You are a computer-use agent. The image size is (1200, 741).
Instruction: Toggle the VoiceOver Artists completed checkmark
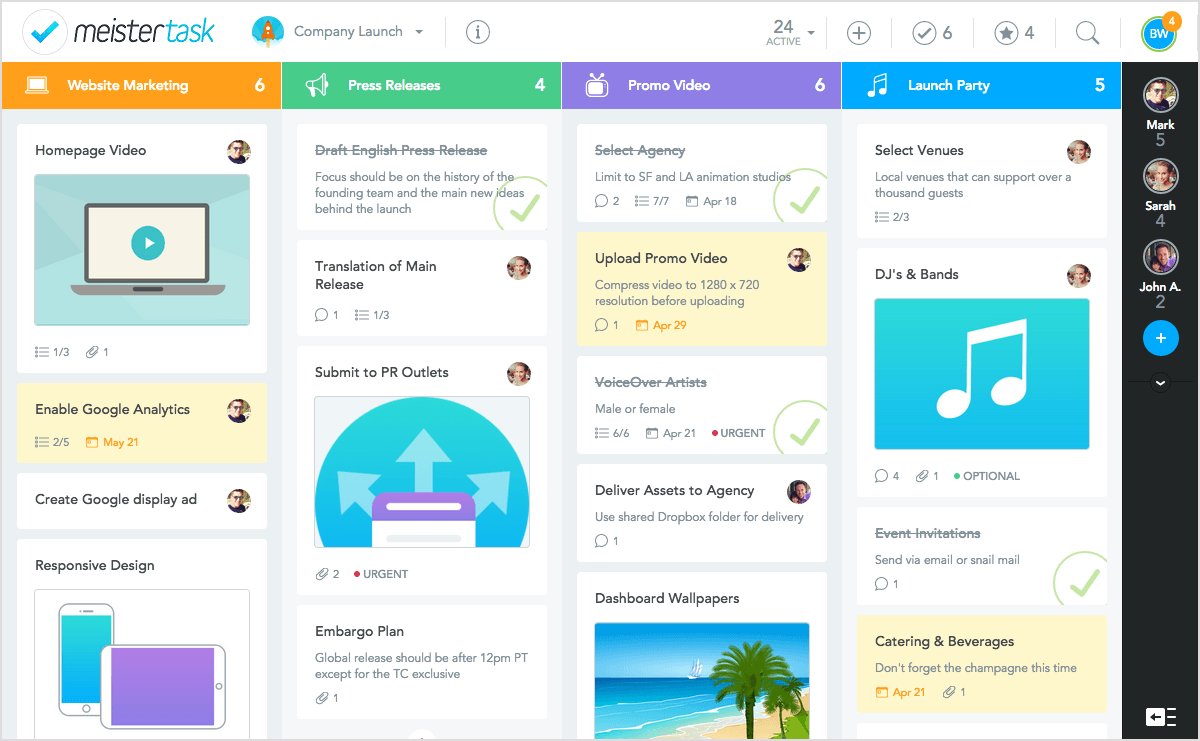[804, 429]
